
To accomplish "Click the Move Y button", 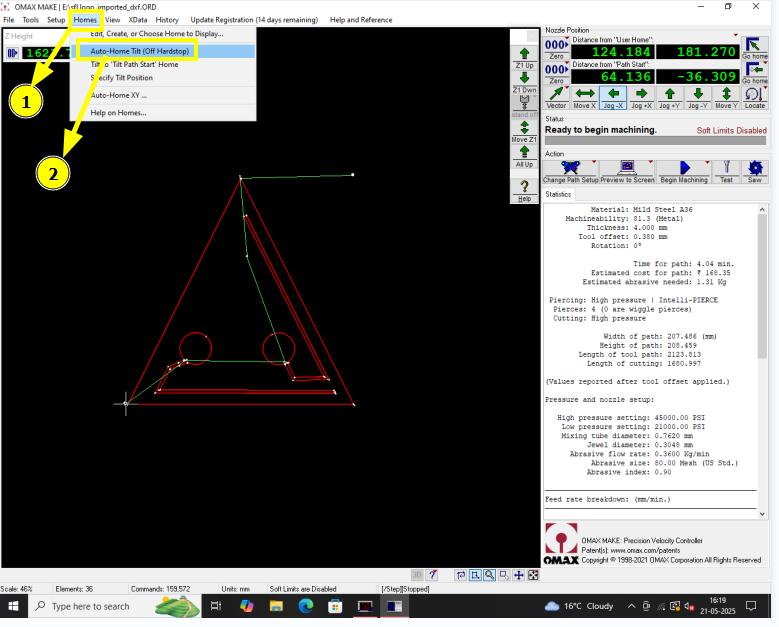I will [726, 97].
